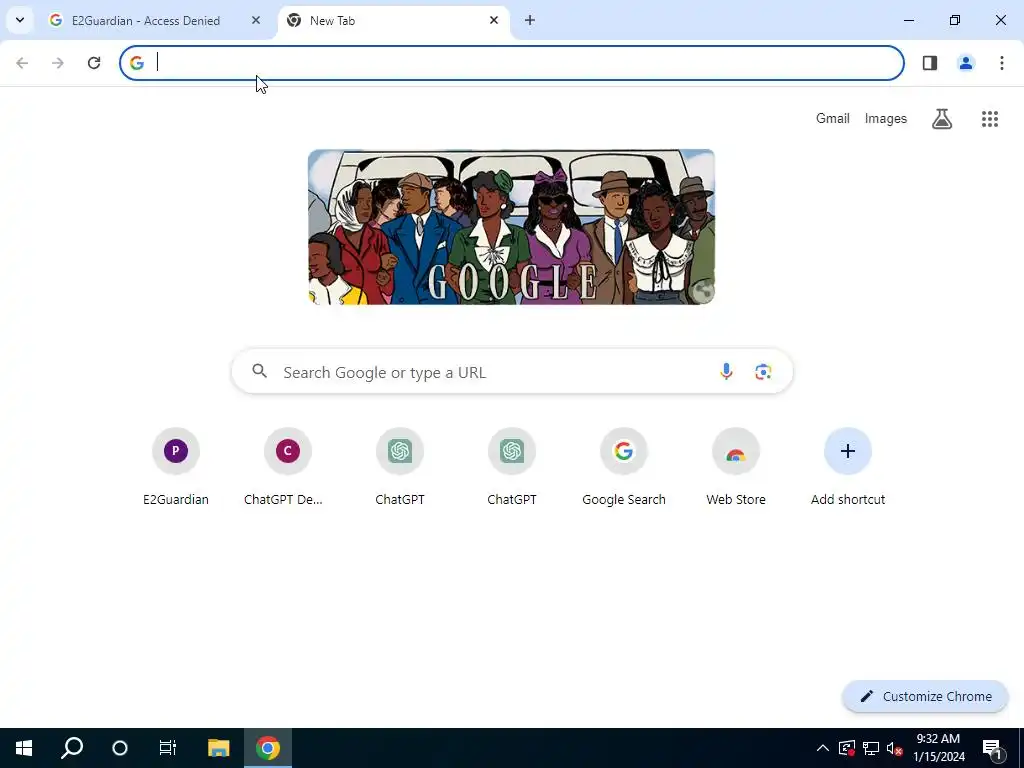Restore down the Chrome window
This screenshot has height=768, width=1024.
955,20
